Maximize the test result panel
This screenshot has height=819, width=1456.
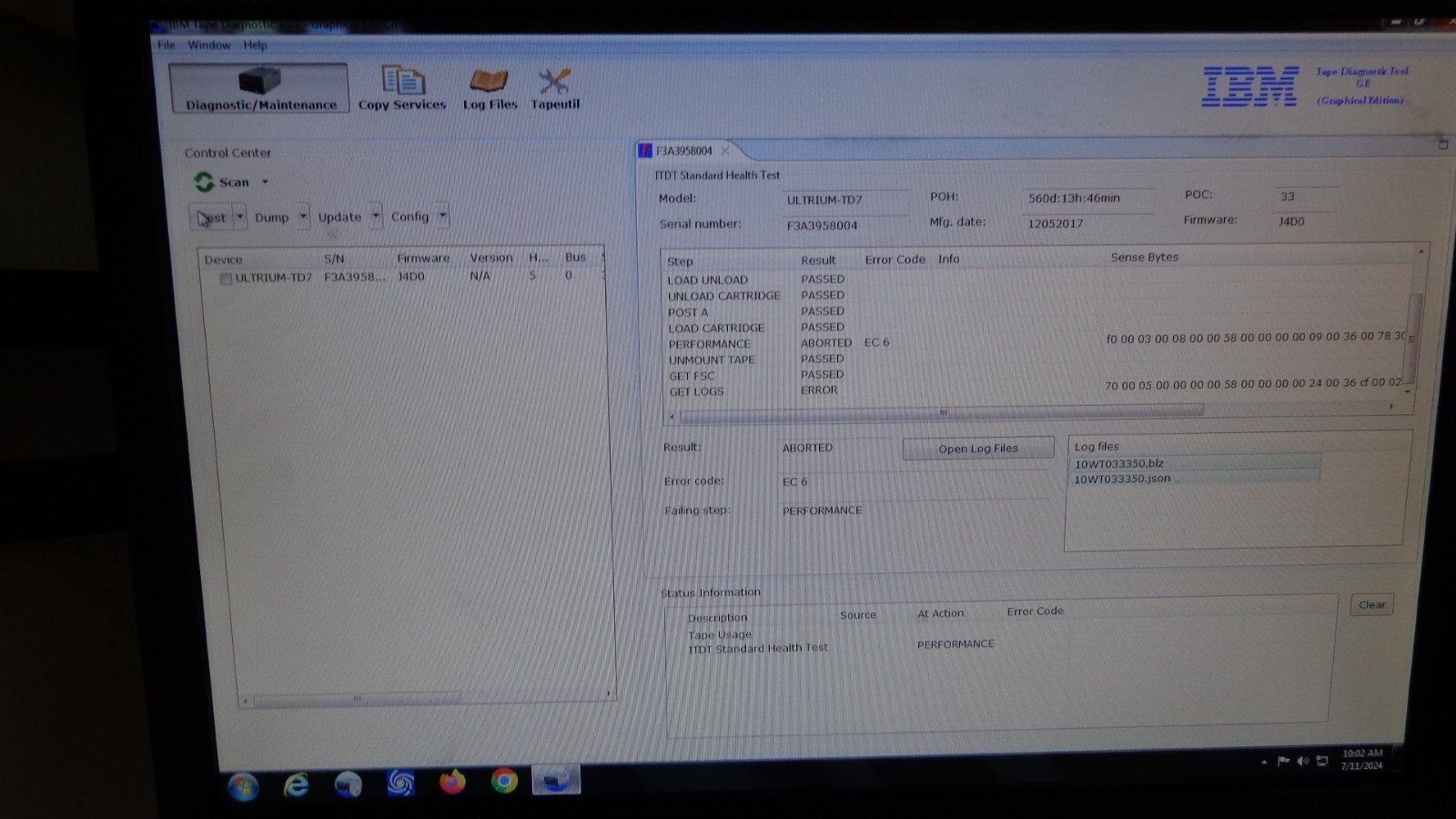coord(1442,144)
